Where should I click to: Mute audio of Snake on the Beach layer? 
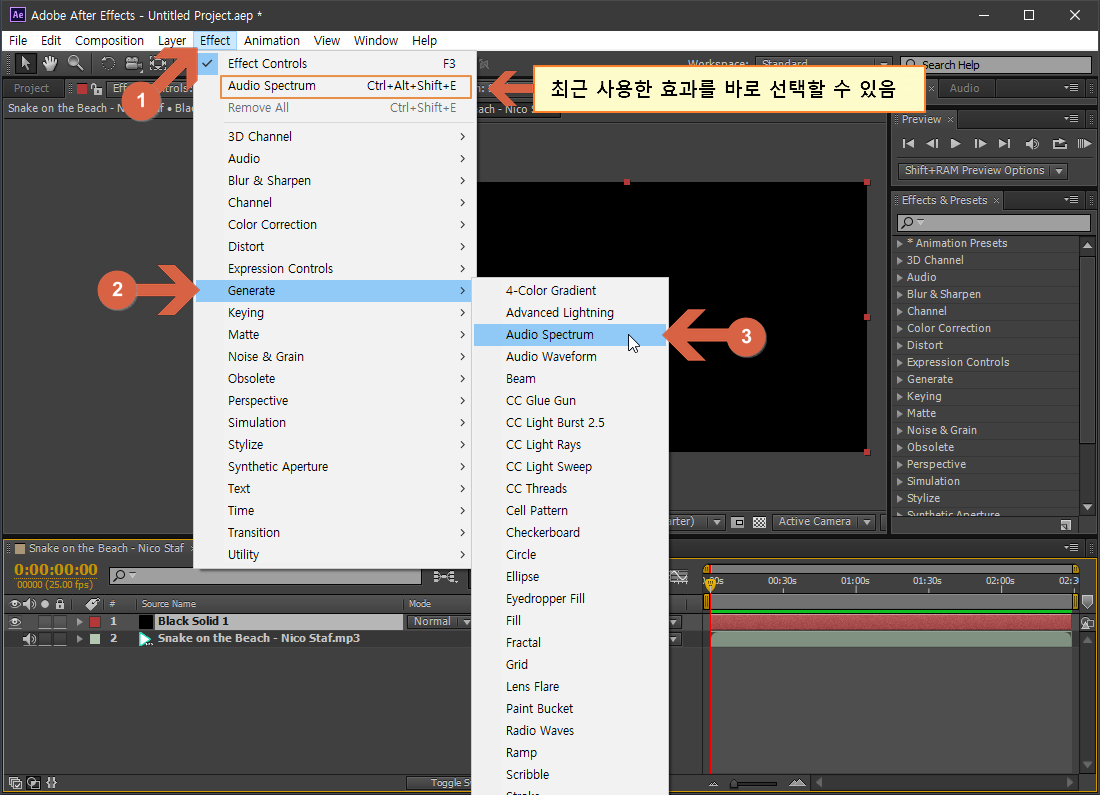click(x=29, y=639)
